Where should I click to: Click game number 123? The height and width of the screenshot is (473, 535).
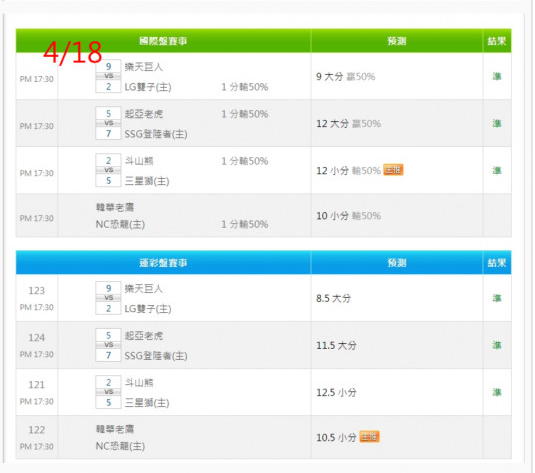[37, 290]
